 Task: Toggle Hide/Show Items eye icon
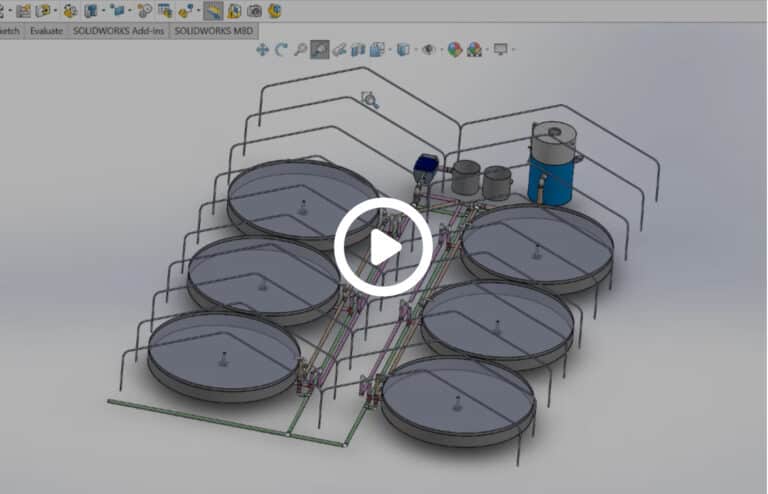428,49
